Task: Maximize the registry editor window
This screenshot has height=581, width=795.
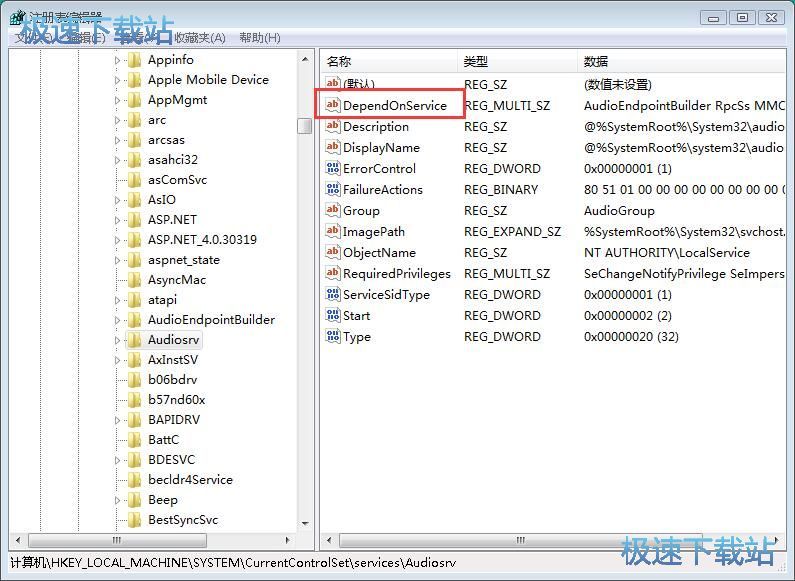Action: (742, 18)
